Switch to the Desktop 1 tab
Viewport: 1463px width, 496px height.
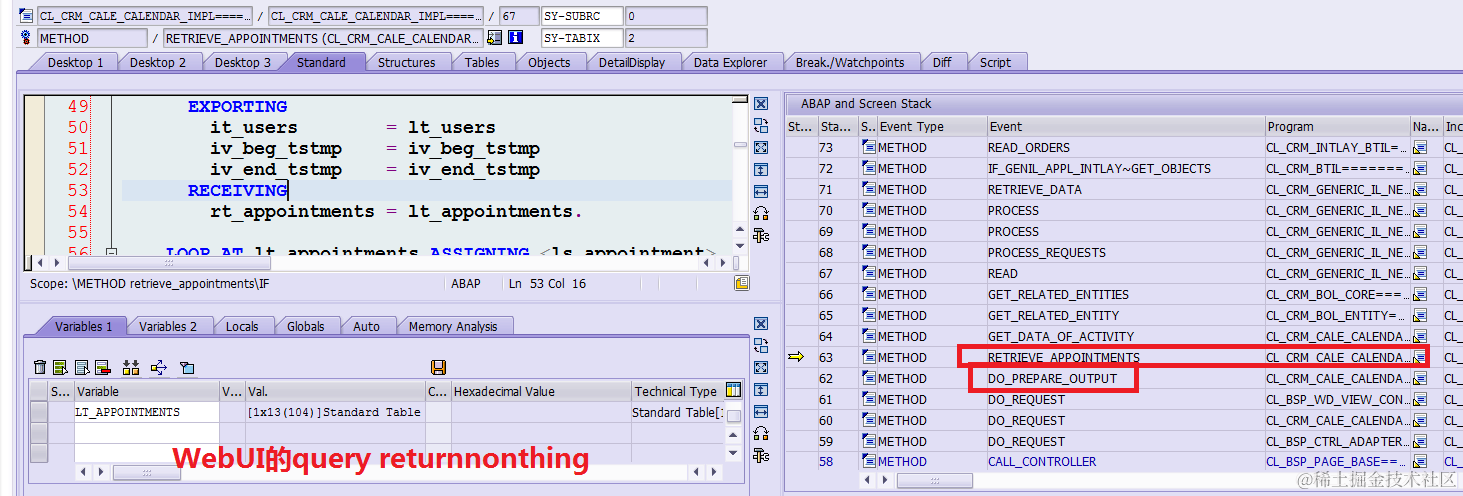(75, 62)
